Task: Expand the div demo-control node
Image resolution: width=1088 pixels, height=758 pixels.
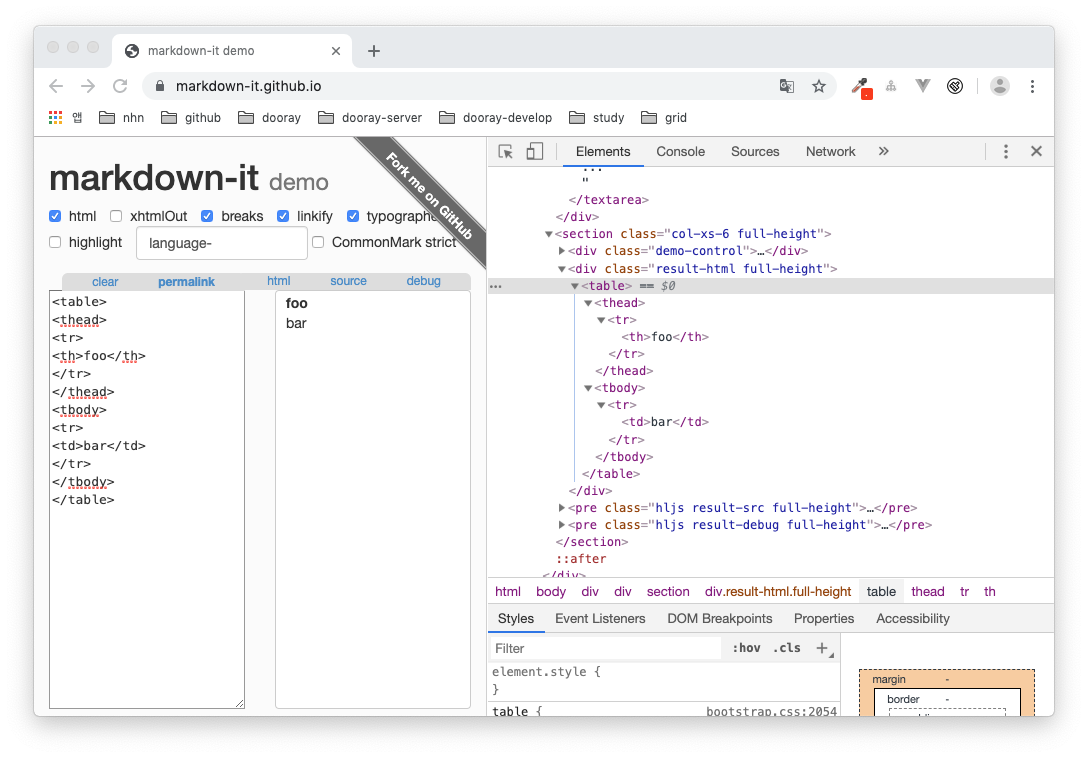Action: point(562,251)
